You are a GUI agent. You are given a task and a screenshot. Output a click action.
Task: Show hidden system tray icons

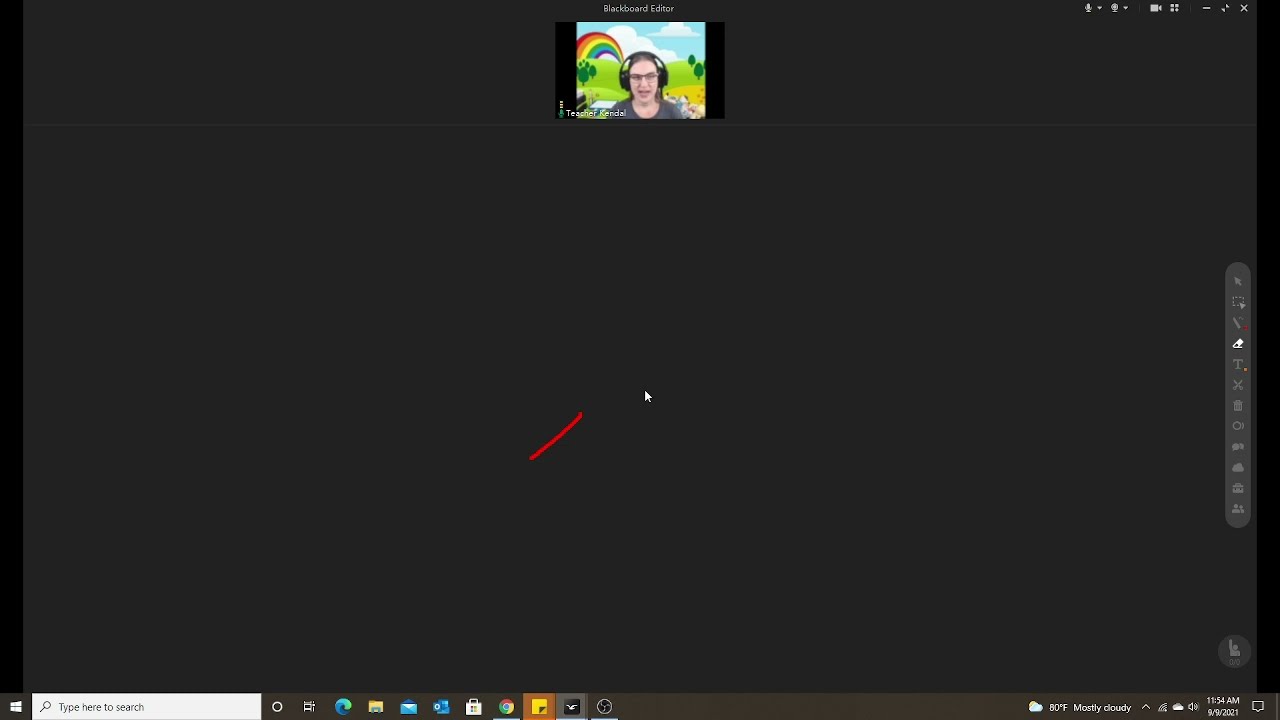(1146, 707)
